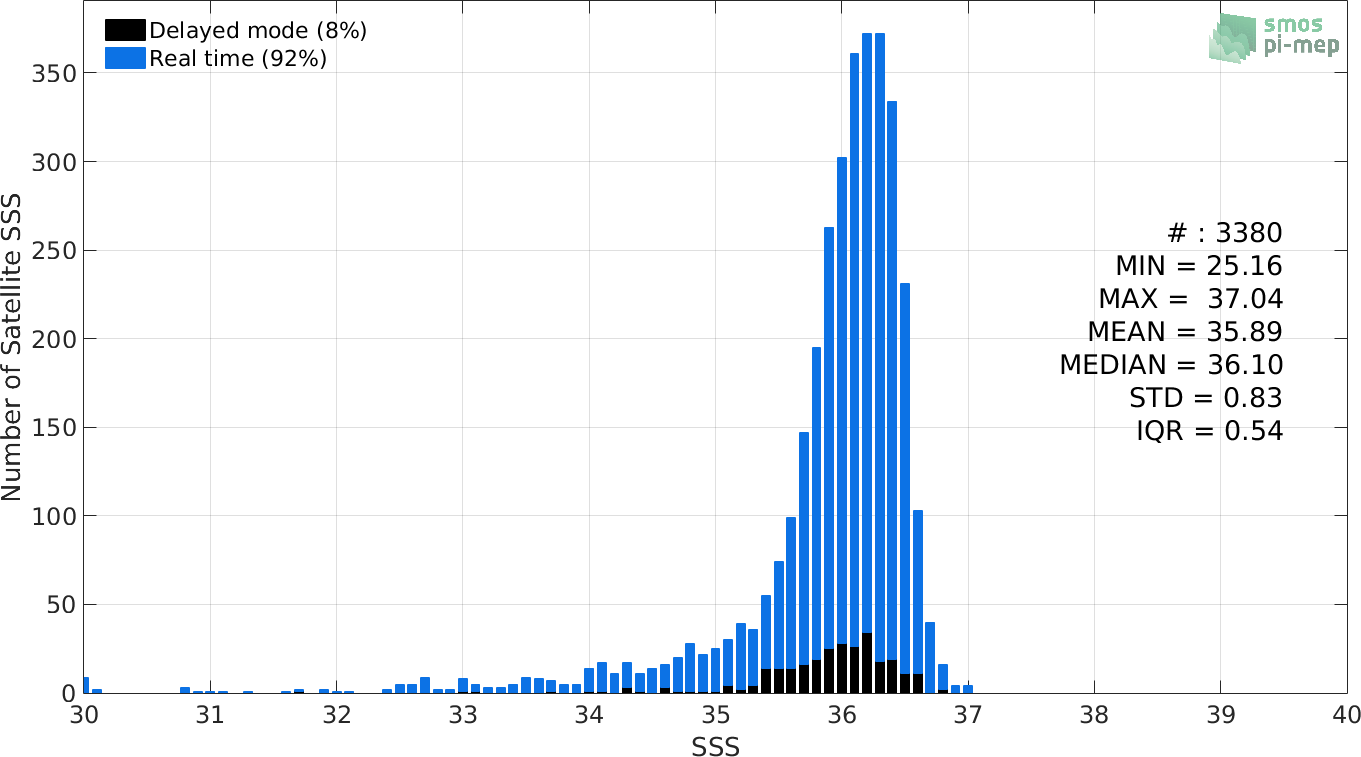This screenshot has width=1361, height=757.
Task: Click the y-axis tick label 100
Action: tap(56, 516)
